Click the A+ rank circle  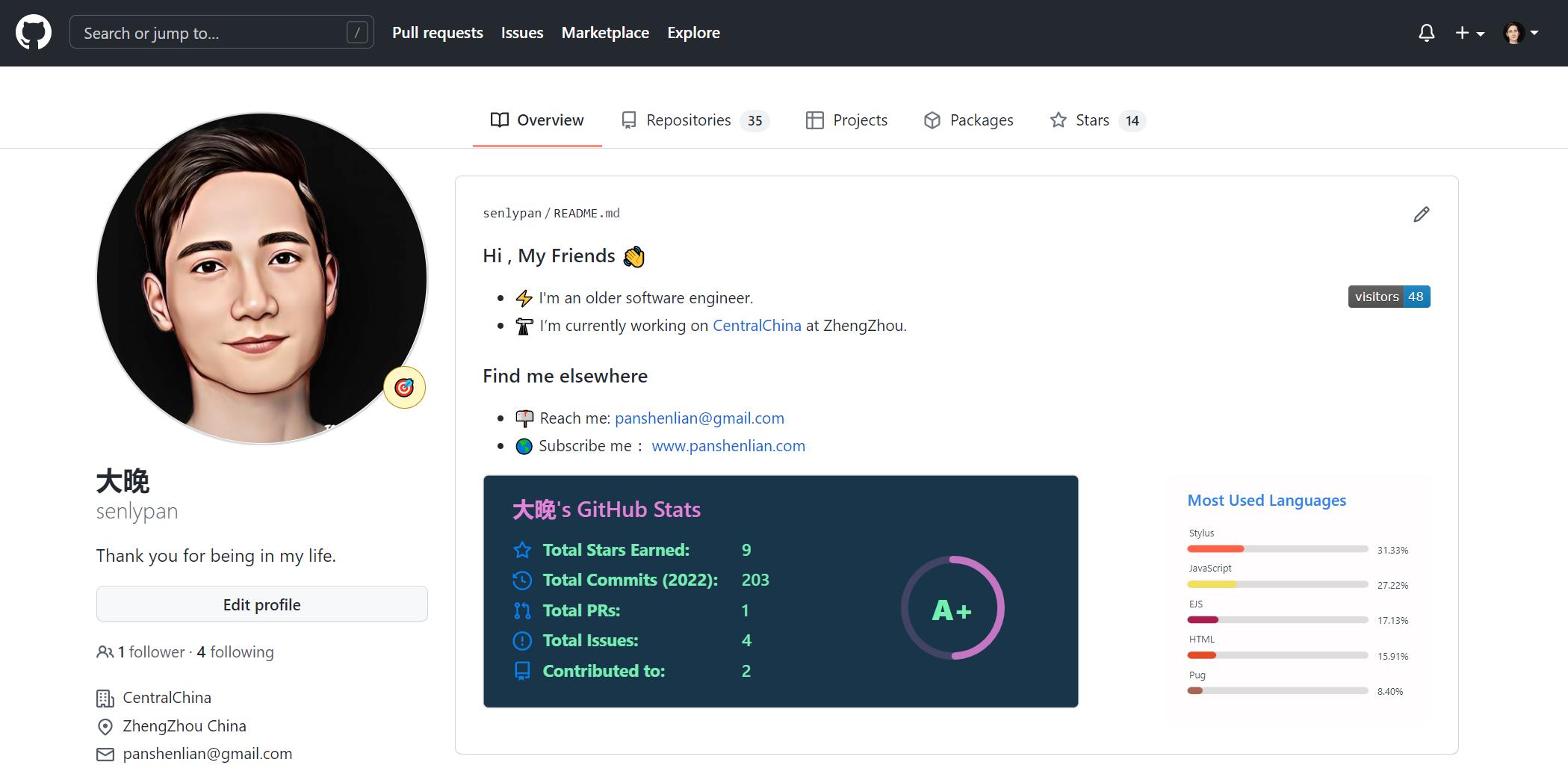[x=952, y=607]
